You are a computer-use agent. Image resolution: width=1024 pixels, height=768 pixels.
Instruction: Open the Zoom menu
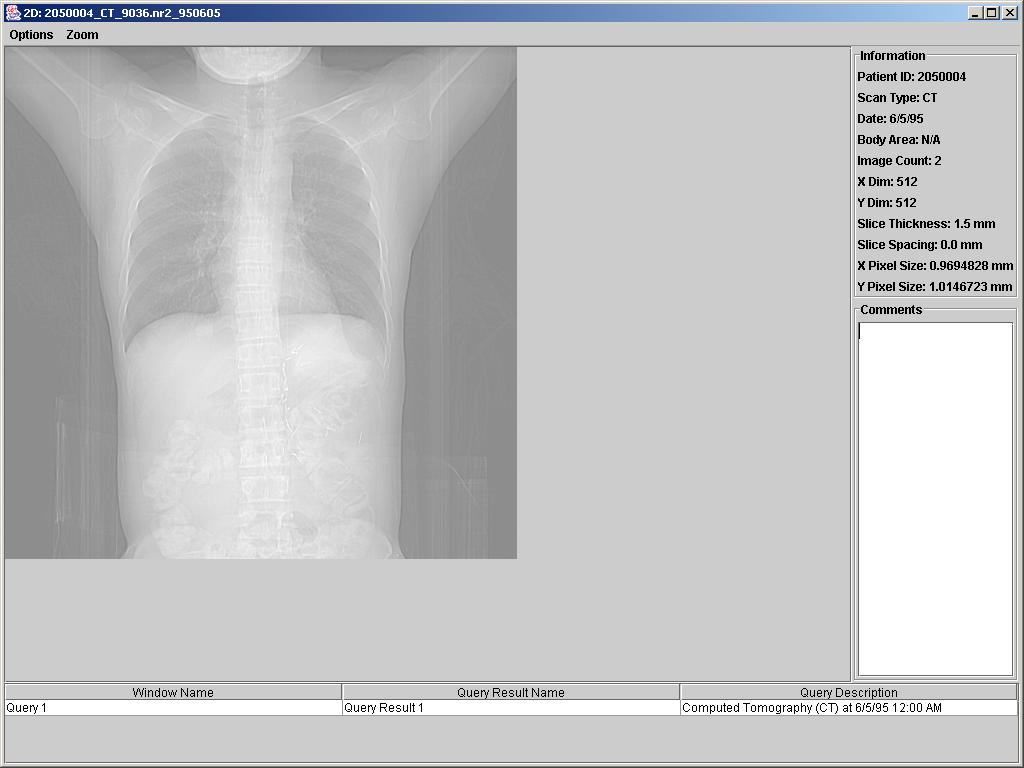click(x=82, y=35)
